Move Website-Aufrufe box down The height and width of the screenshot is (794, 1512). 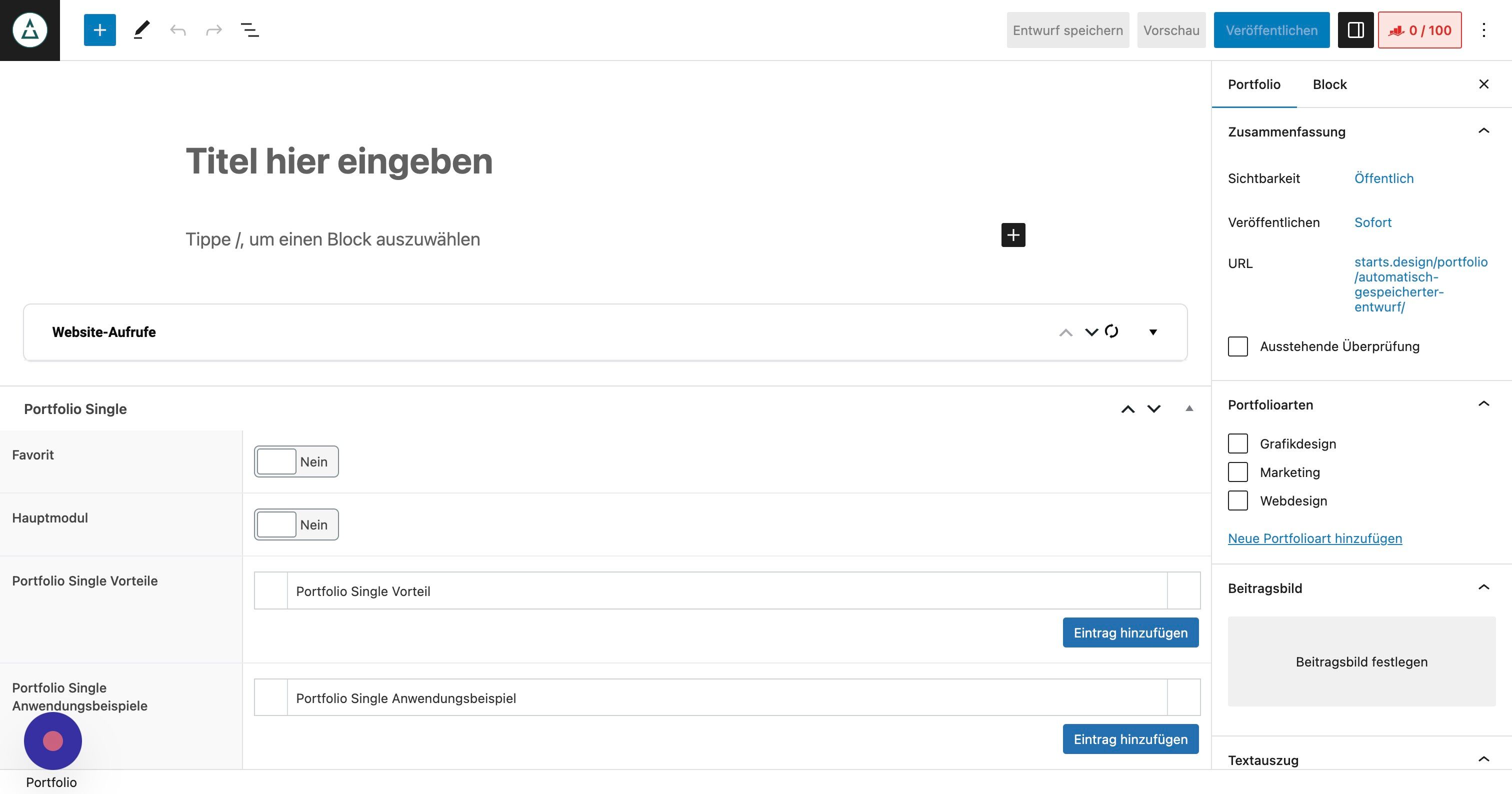[1091, 332]
